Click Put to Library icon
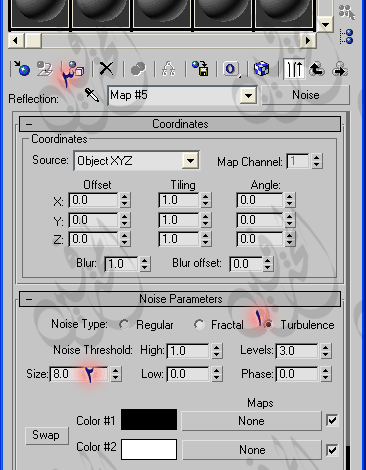Screen dimensions: 366x470 click(x=200, y=68)
